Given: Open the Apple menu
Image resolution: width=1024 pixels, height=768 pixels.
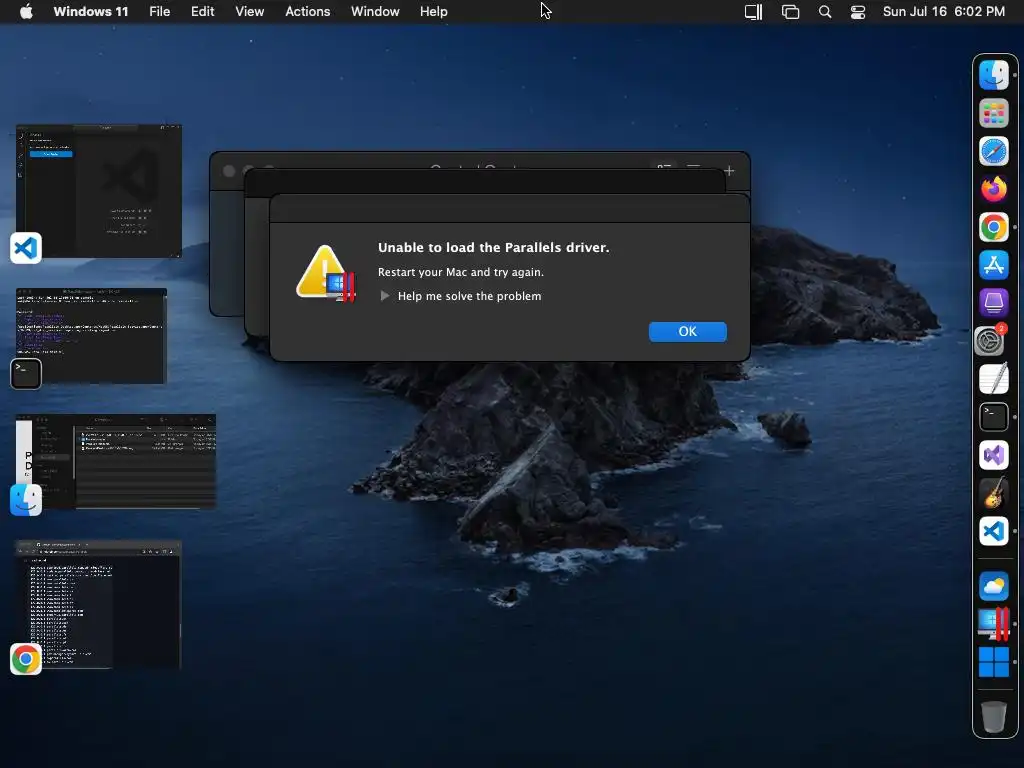Looking at the screenshot, I should click(26, 11).
